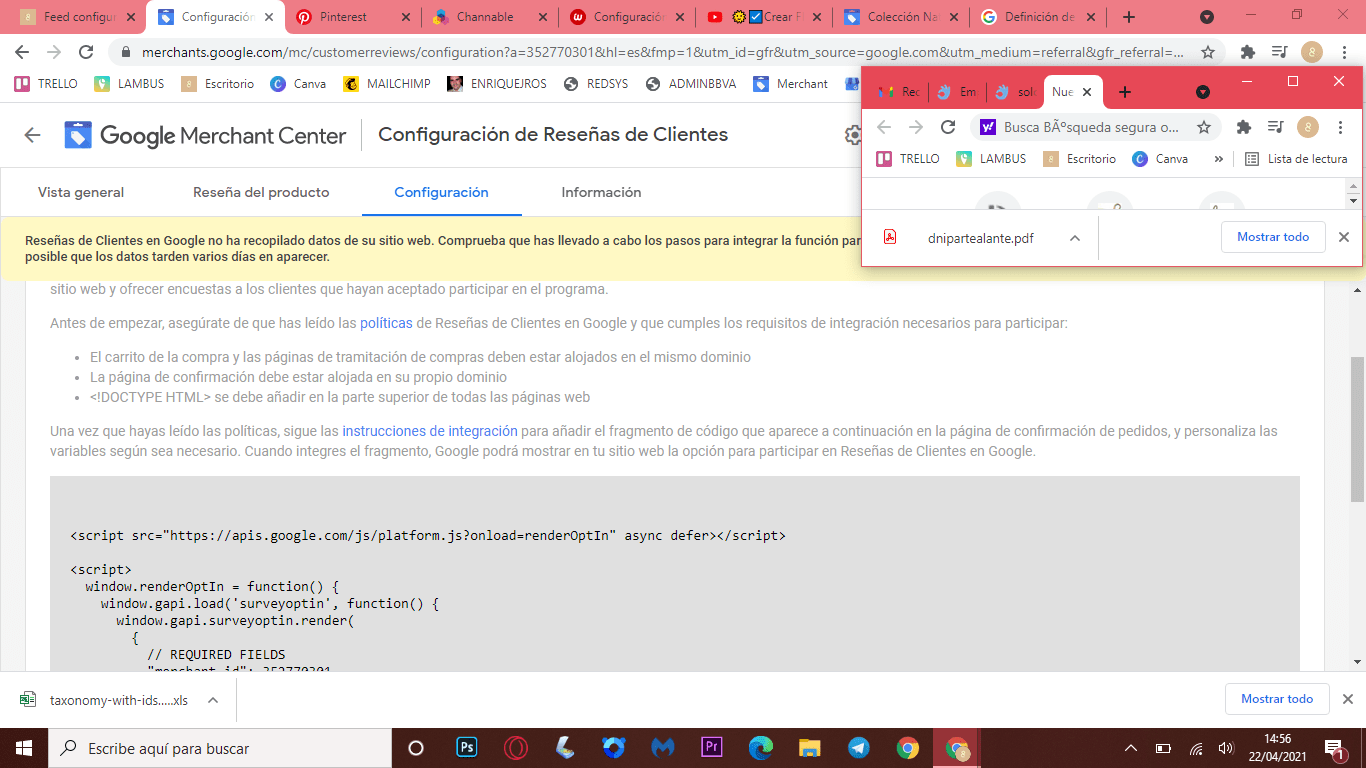This screenshot has width=1366, height=768.
Task: Go back using the Merchant Center arrow
Action: point(32,135)
